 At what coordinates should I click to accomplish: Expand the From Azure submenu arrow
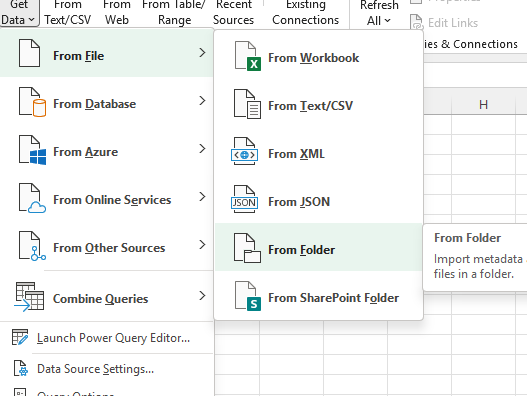pos(202,149)
